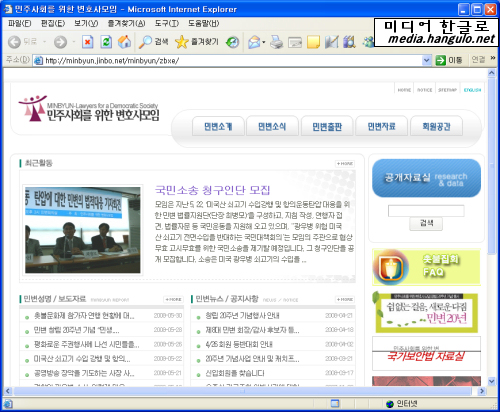Click the SITEMAP link at page top
Image resolution: width=500 pixels, height=412 pixels.
pyautogui.click(x=447, y=90)
